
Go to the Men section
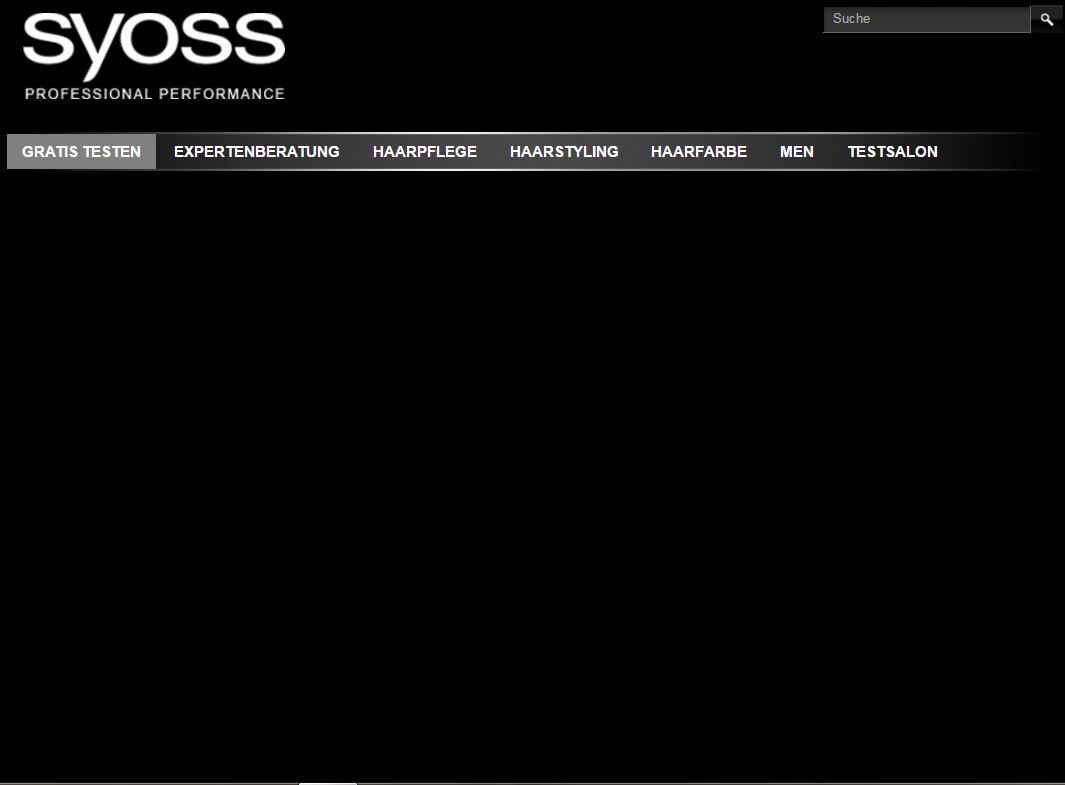click(797, 151)
